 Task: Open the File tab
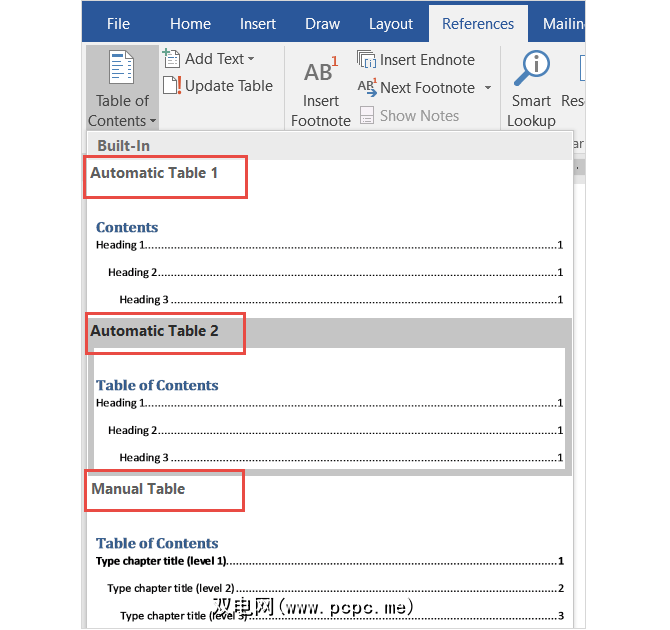[x=118, y=24]
